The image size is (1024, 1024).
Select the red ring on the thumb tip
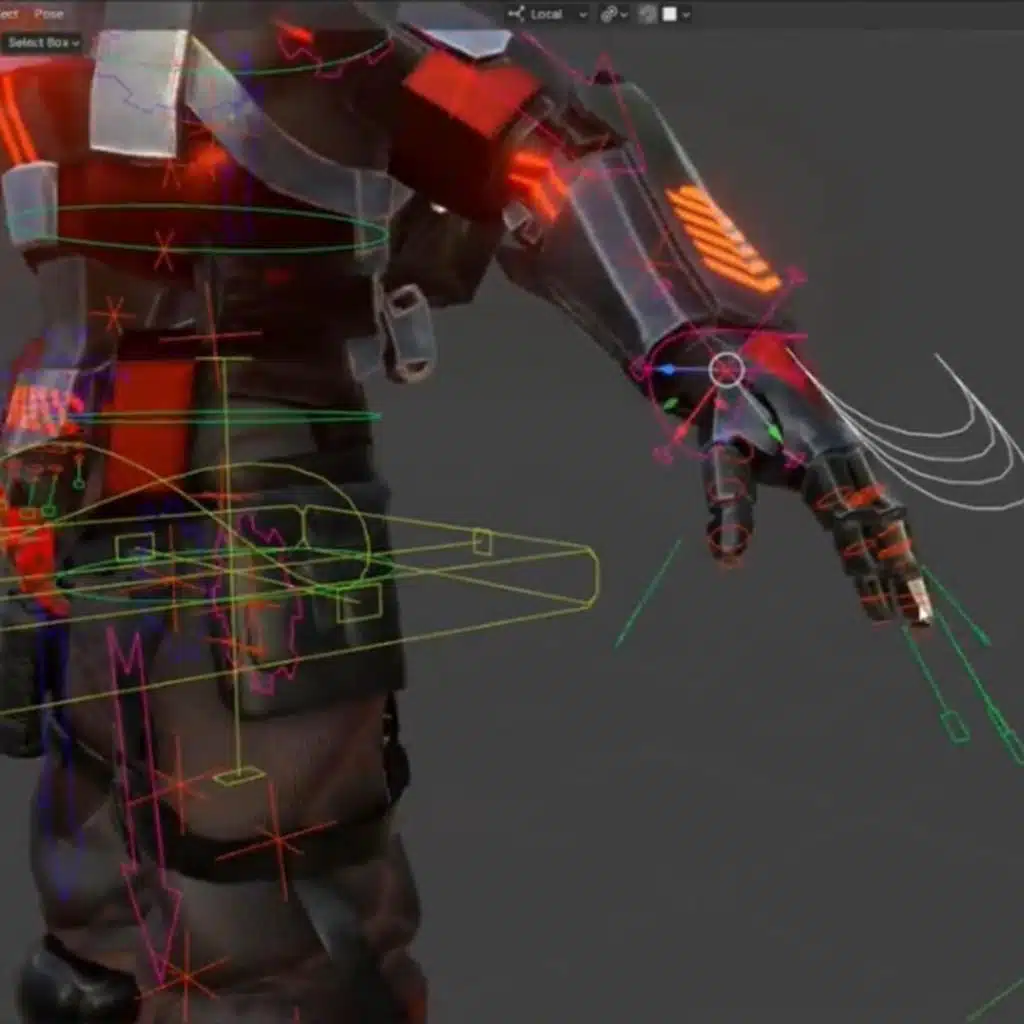click(x=730, y=540)
